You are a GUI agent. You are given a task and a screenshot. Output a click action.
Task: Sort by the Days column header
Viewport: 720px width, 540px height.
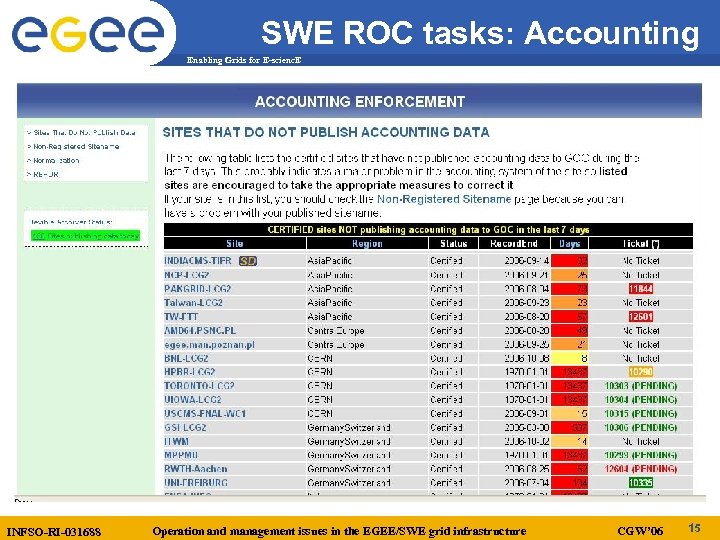click(x=569, y=243)
